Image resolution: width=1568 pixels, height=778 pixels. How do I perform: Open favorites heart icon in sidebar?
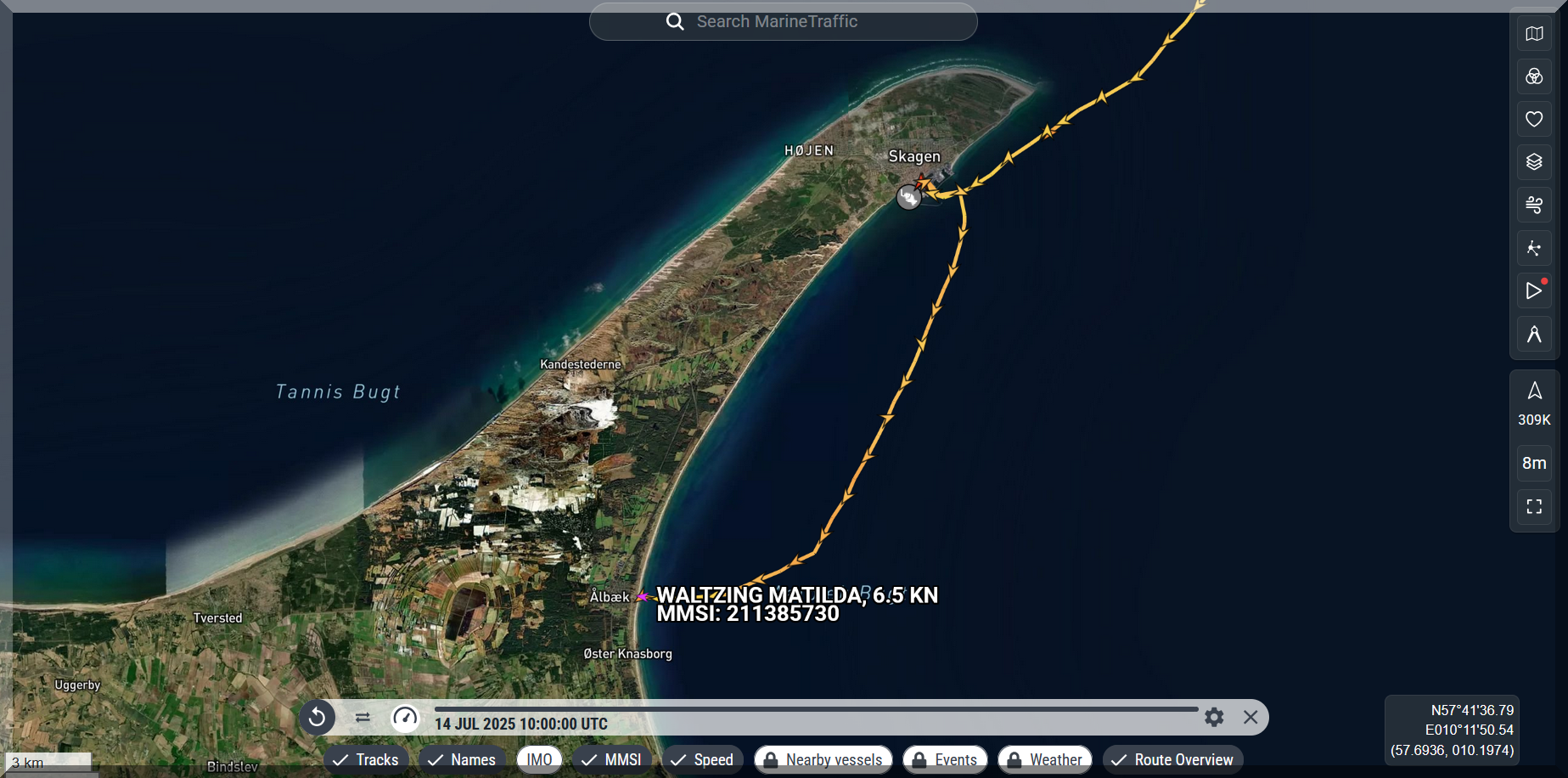point(1534,120)
